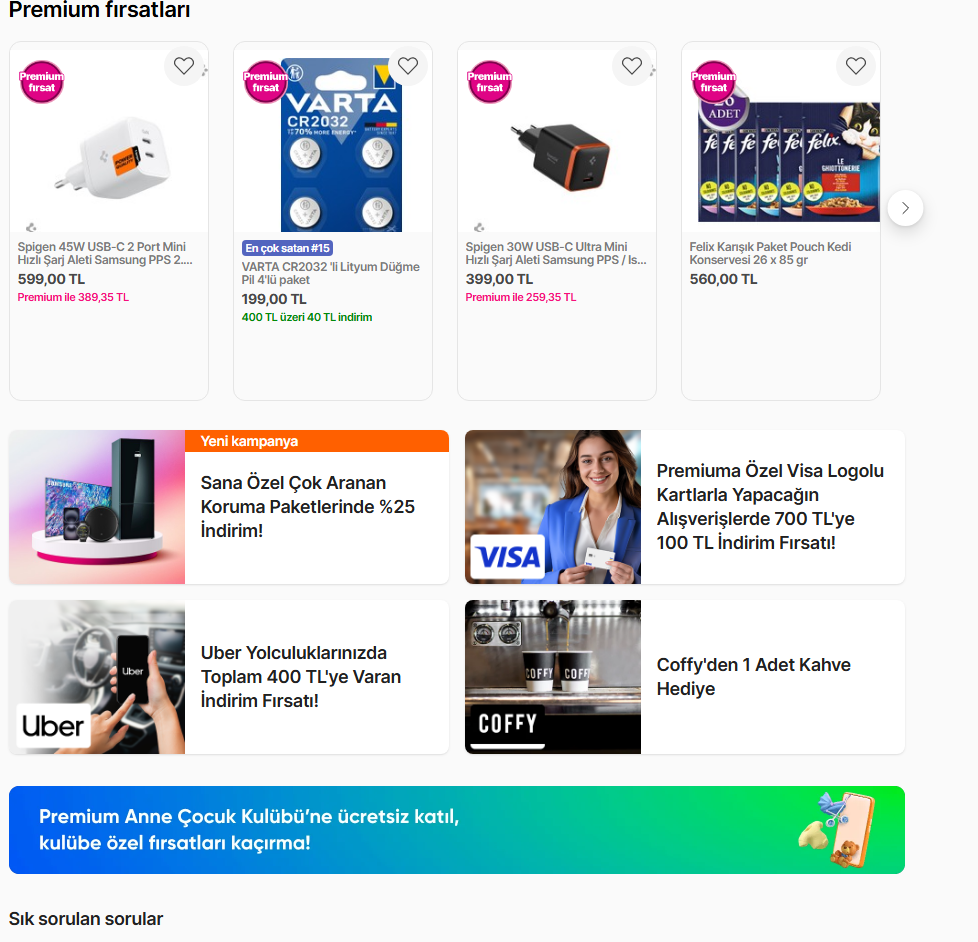Click Premium fırsat badge on Spigen 45W
Image resolution: width=978 pixels, height=942 pixels.
click(x=42, y=82)
